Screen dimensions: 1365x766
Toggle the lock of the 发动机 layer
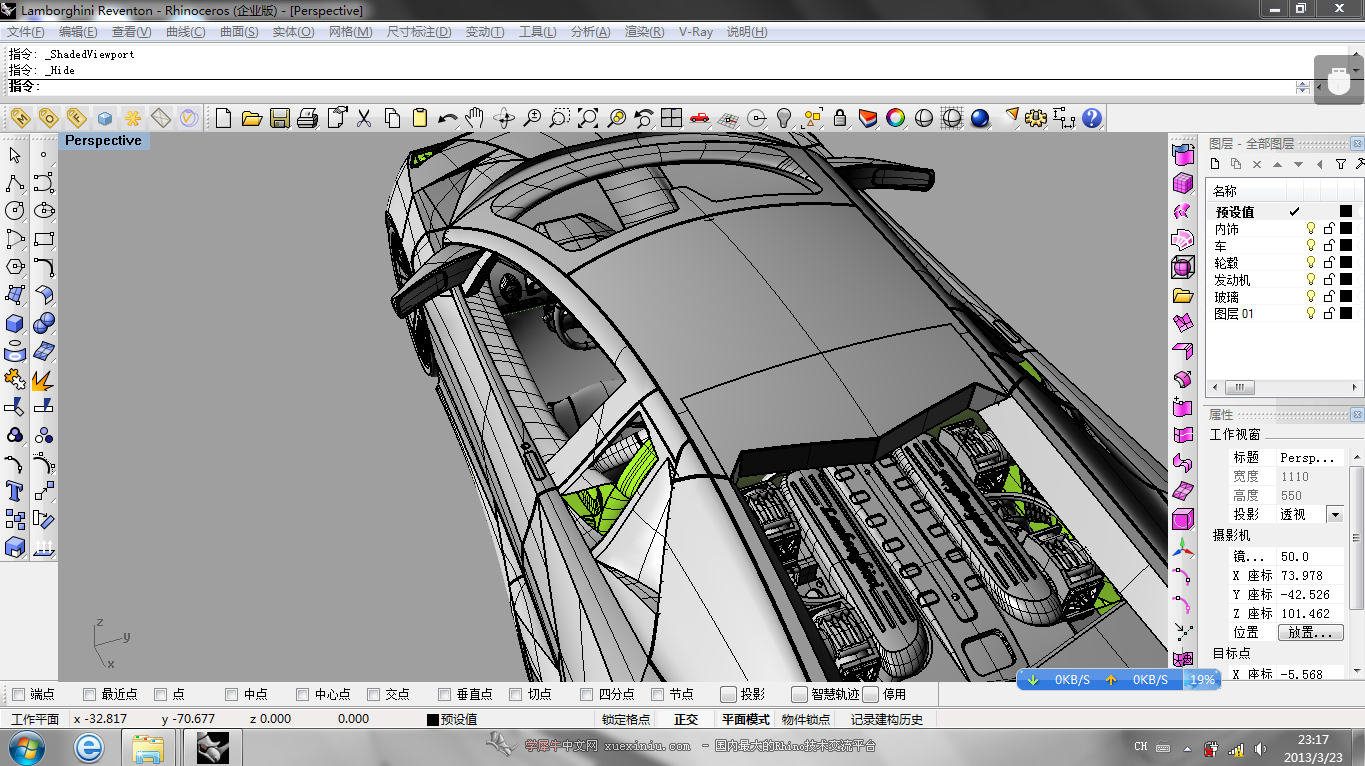pos(1329,280)
